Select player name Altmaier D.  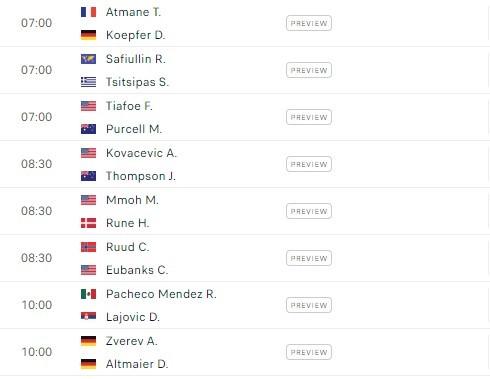[x=137, y=364]
